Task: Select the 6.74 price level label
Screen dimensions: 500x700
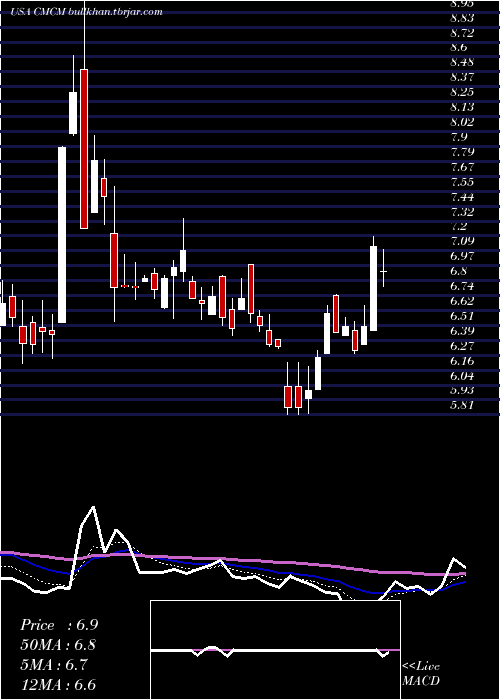Action: [x=462, y=286]
